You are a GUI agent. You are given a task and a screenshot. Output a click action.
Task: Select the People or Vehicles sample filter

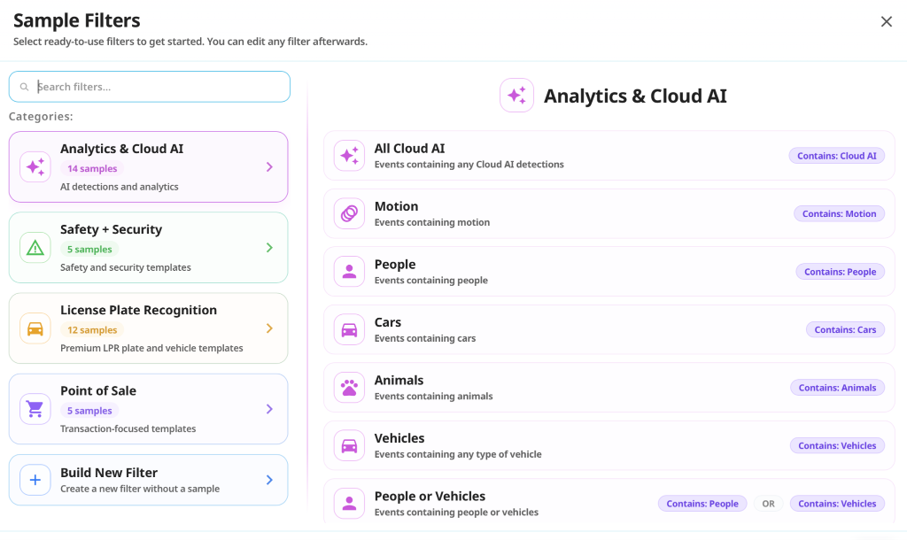coord(609,502)
